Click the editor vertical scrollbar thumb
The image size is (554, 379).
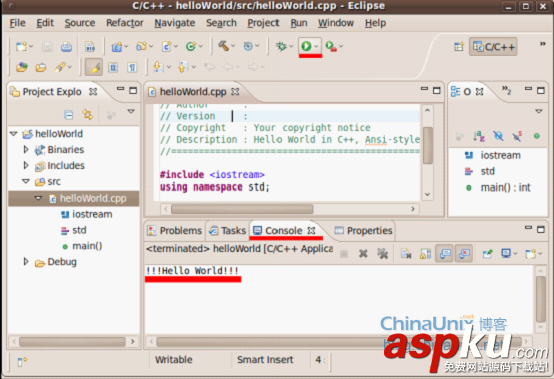(x=428, y=146)
